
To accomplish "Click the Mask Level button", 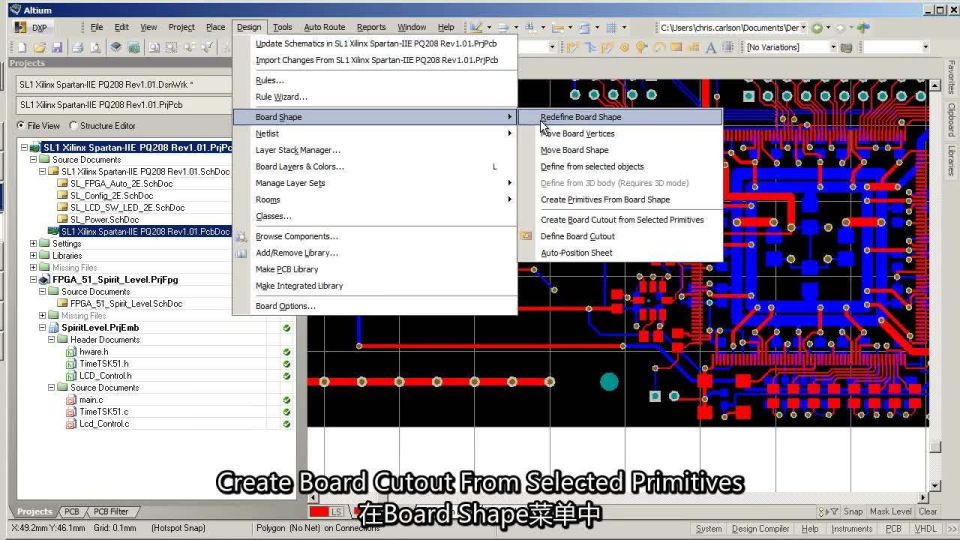I will point(890,511).
